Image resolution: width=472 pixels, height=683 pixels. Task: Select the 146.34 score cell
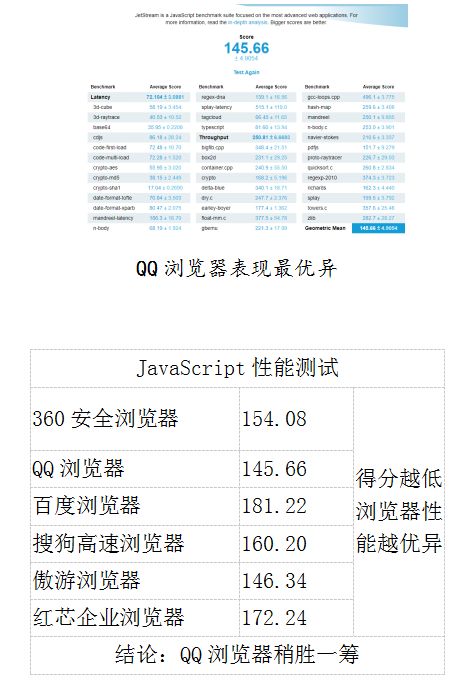[297, 581]
